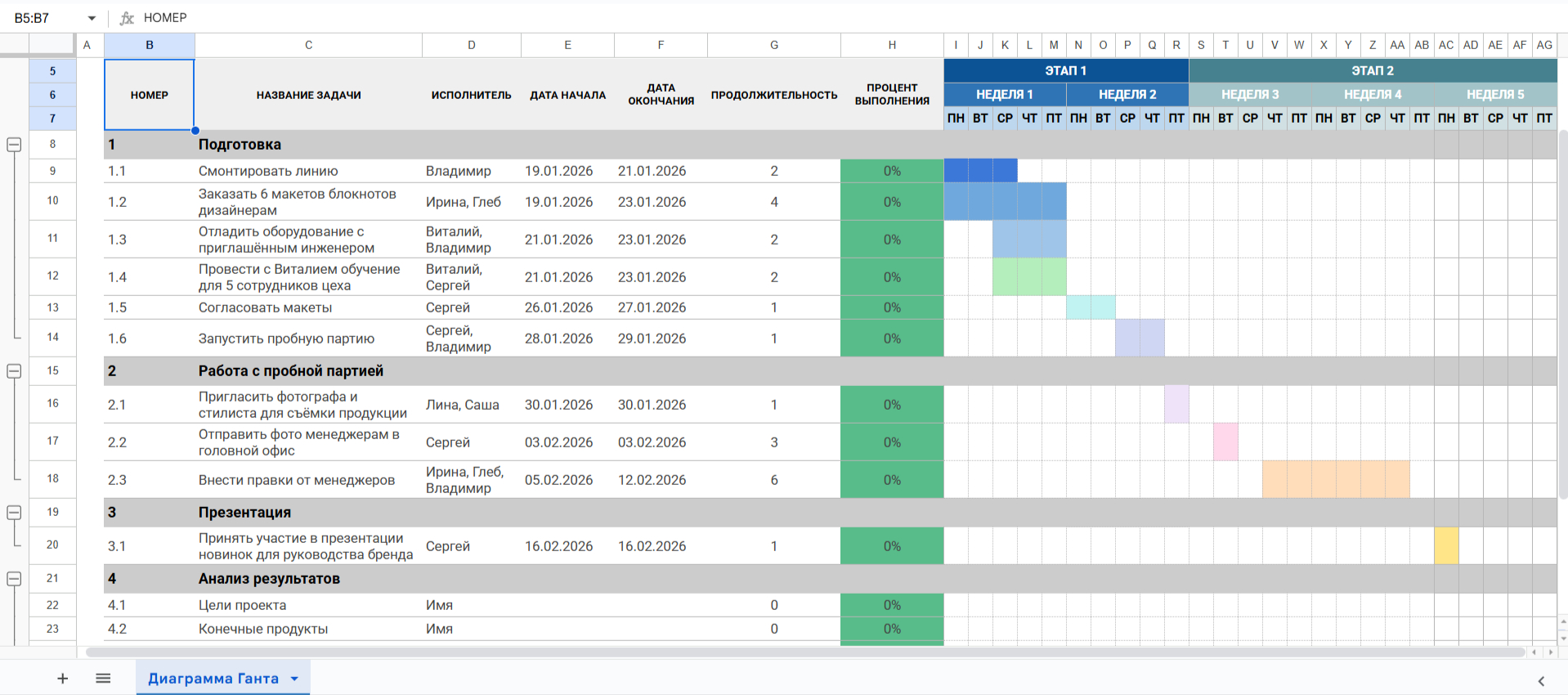Select column H header

point(891,45)
